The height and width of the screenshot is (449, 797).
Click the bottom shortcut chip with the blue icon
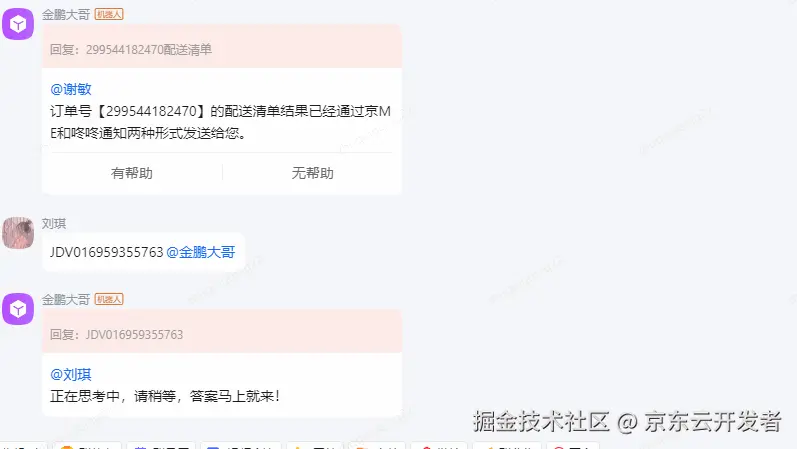click(x=241, y=446)
